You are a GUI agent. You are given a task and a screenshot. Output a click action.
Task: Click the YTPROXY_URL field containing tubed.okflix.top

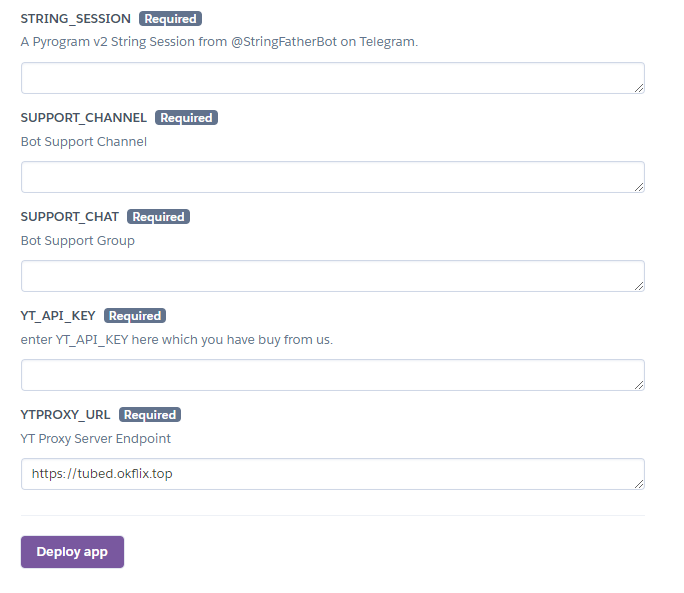[x=332, y=474]
